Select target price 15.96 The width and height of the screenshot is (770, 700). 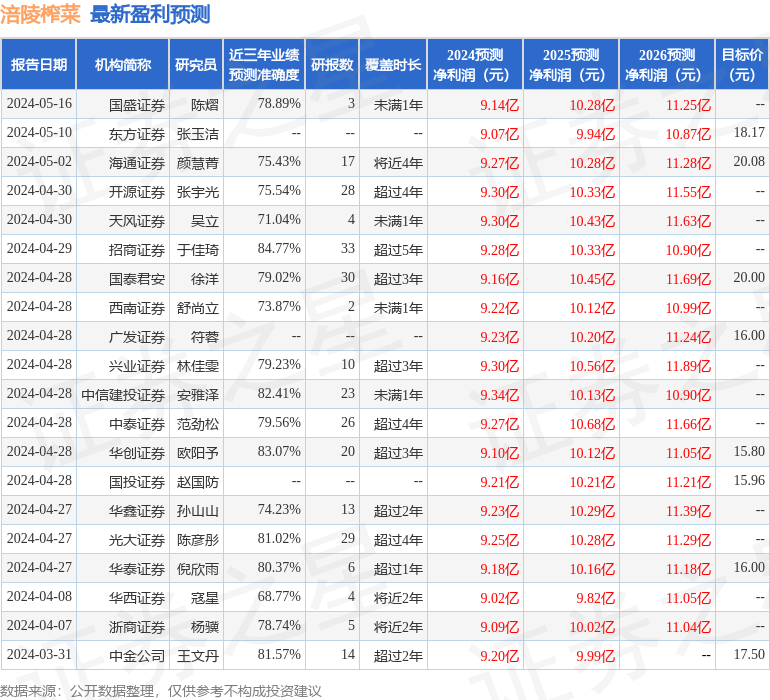[x=749, y=480]
